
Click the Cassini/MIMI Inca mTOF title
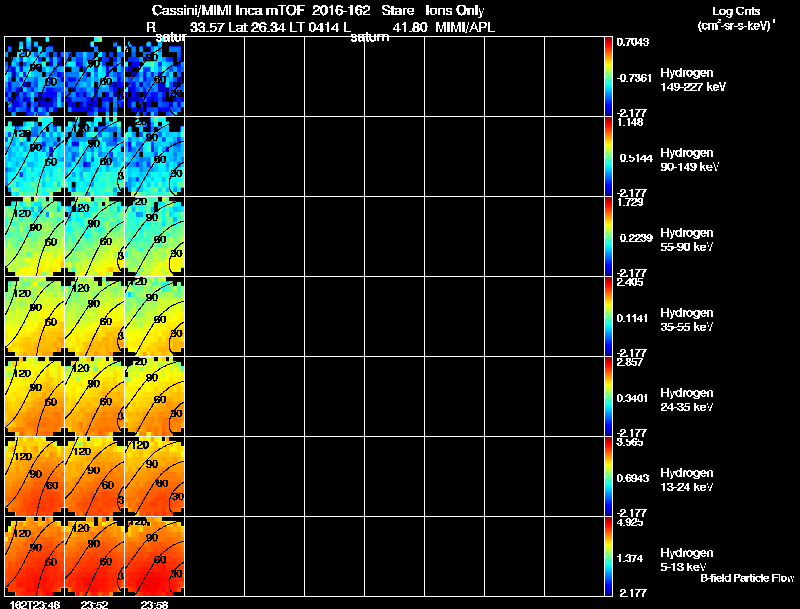pos(228,10)
